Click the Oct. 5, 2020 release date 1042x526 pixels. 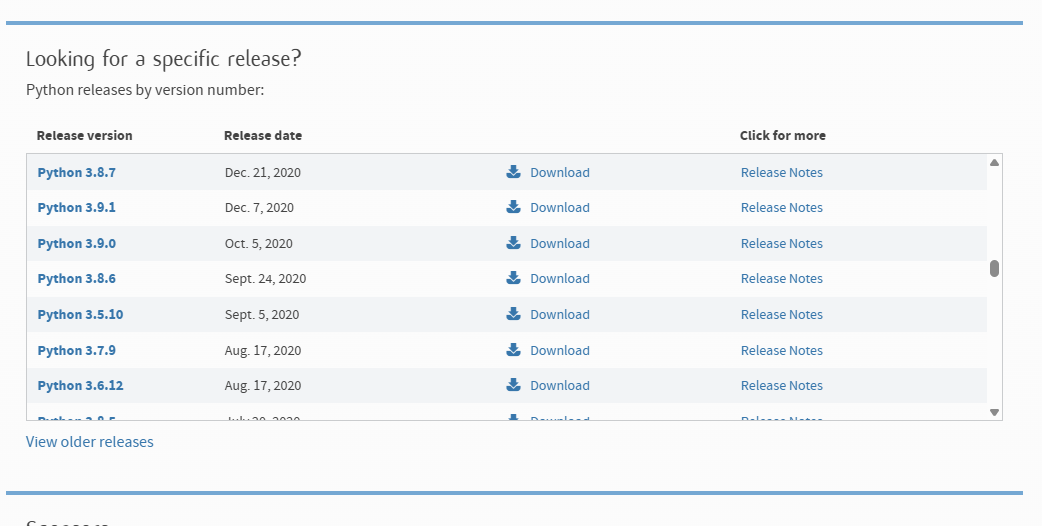coord(259,244)
